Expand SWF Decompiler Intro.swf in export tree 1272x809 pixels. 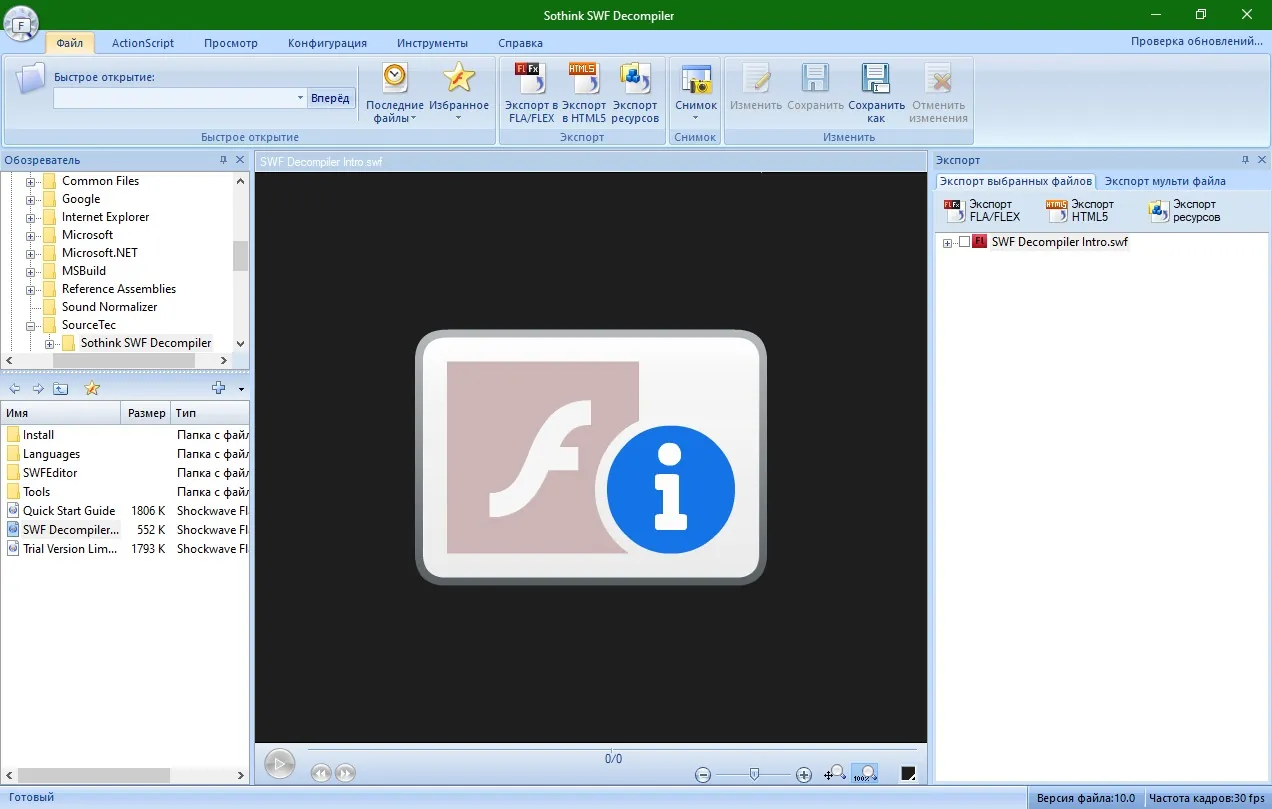(947, 242)
